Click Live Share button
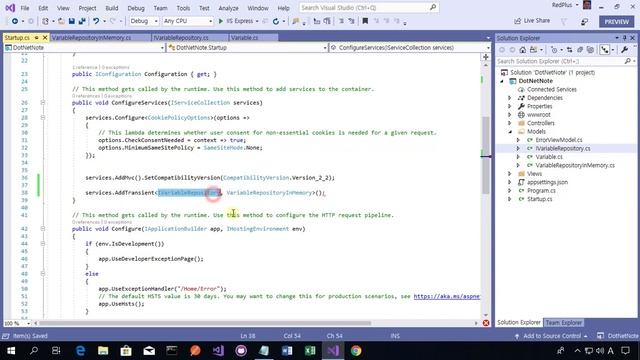The image size is (640, 360). coord(532,21)
